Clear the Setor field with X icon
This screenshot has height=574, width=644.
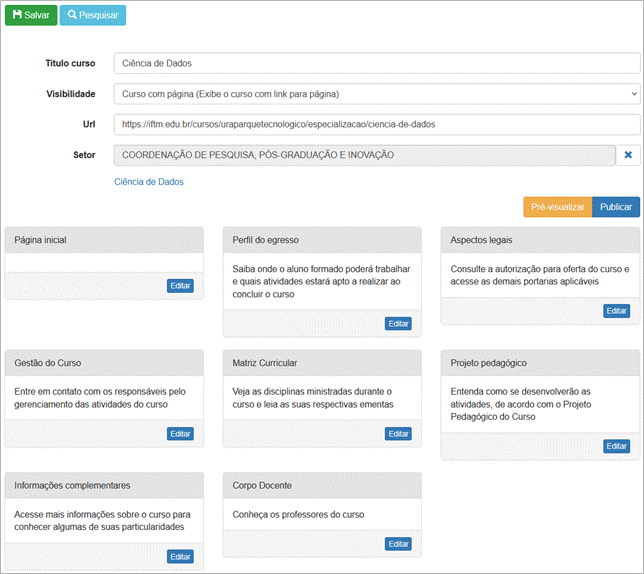tap(627, 155)
